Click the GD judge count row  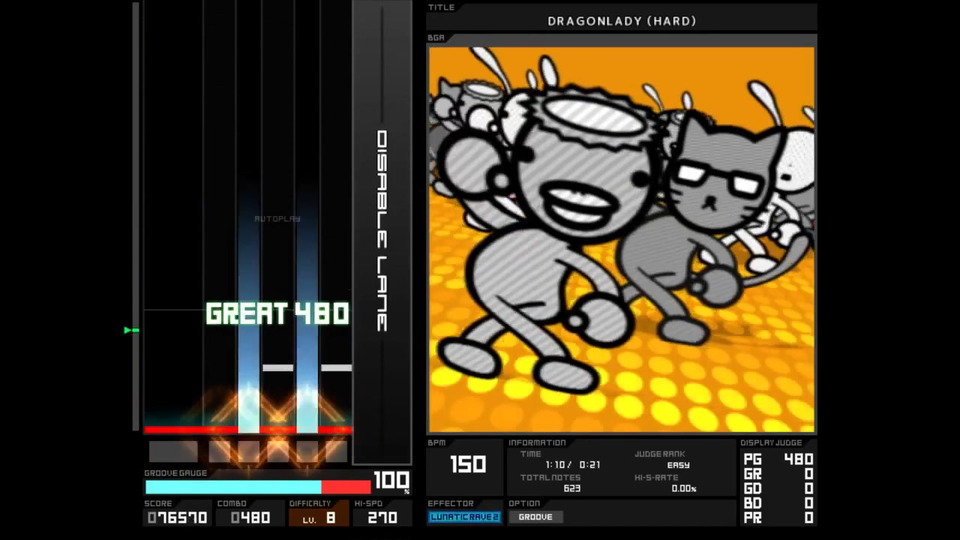point(778,489)
